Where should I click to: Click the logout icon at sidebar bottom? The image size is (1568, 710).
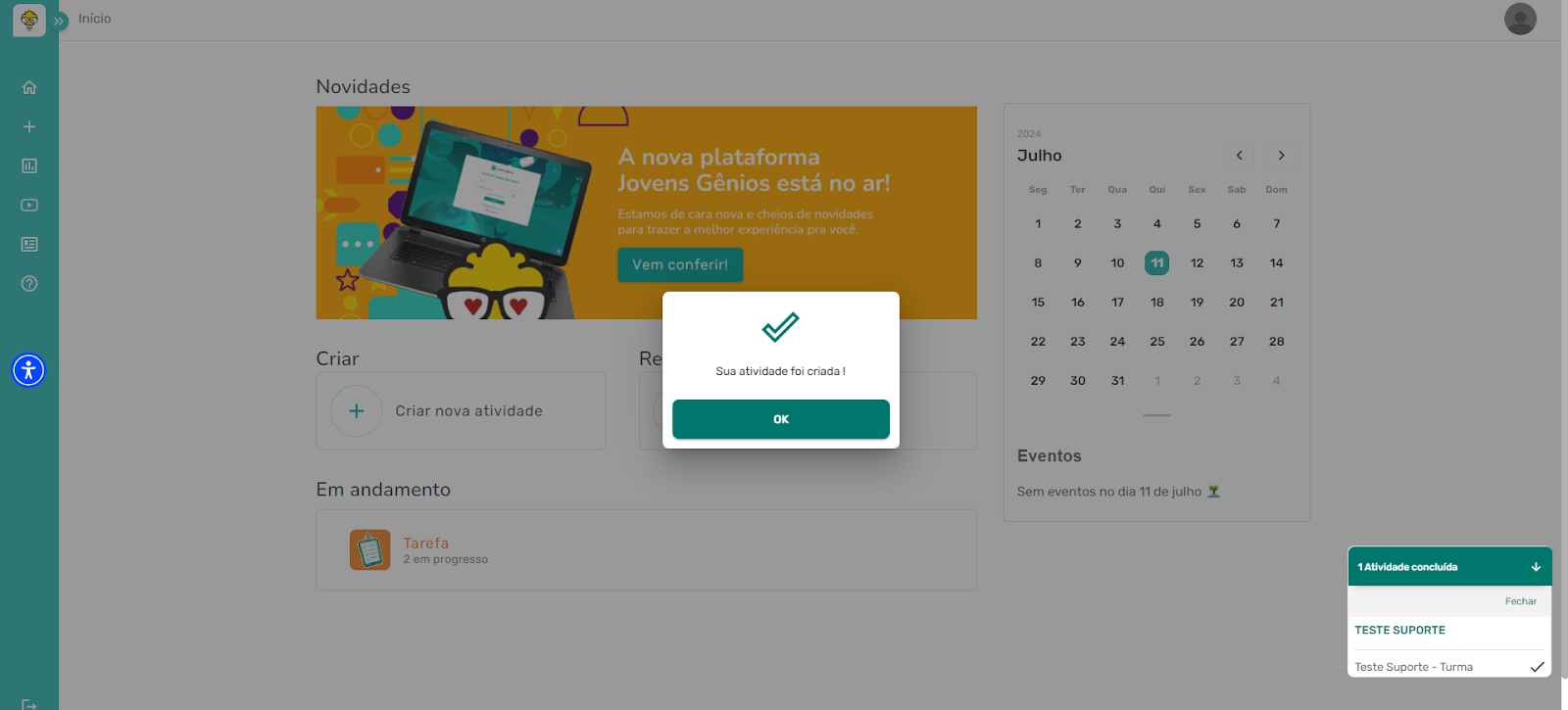tap(29, 703)
